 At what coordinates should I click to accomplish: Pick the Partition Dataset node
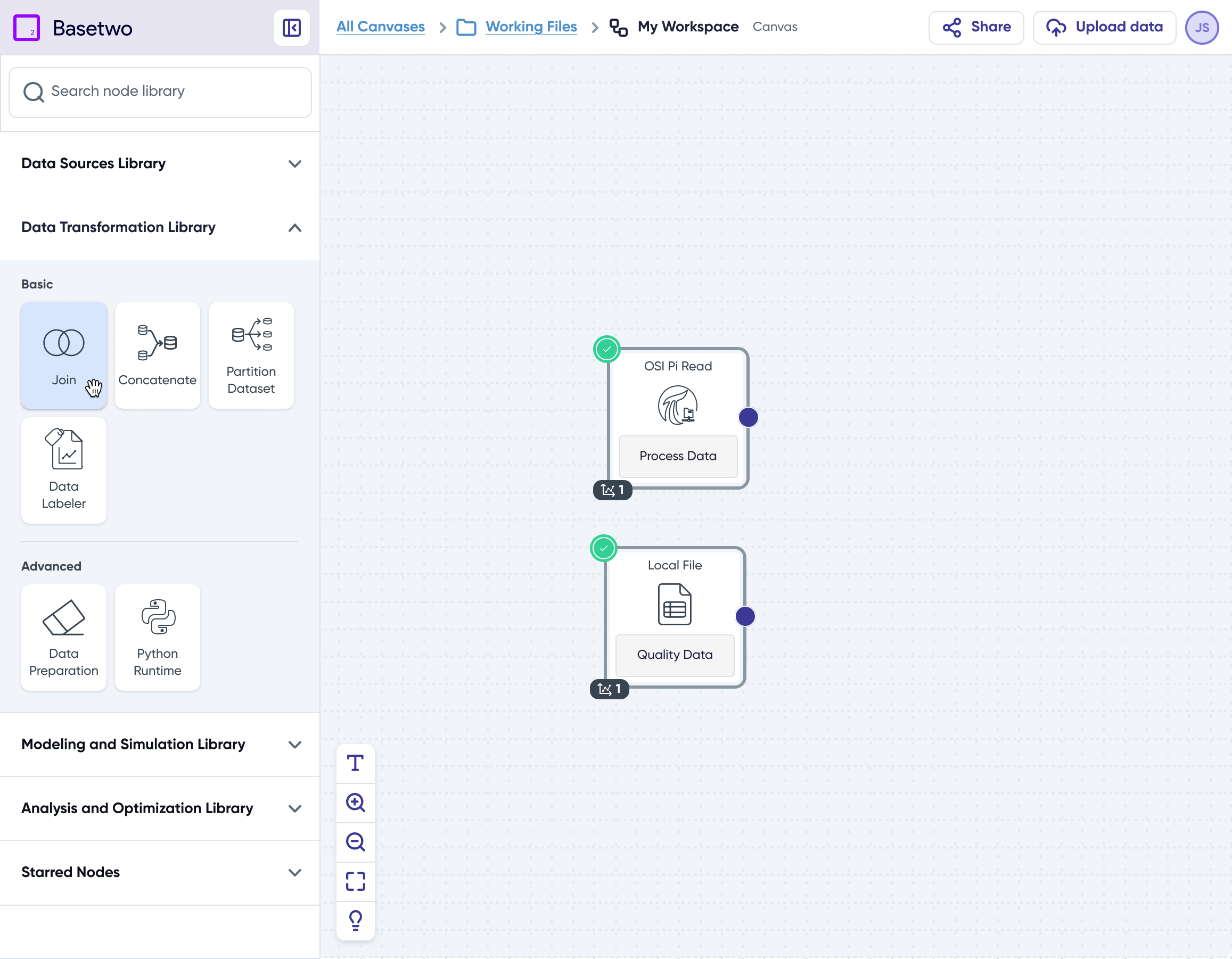(250, 355)
